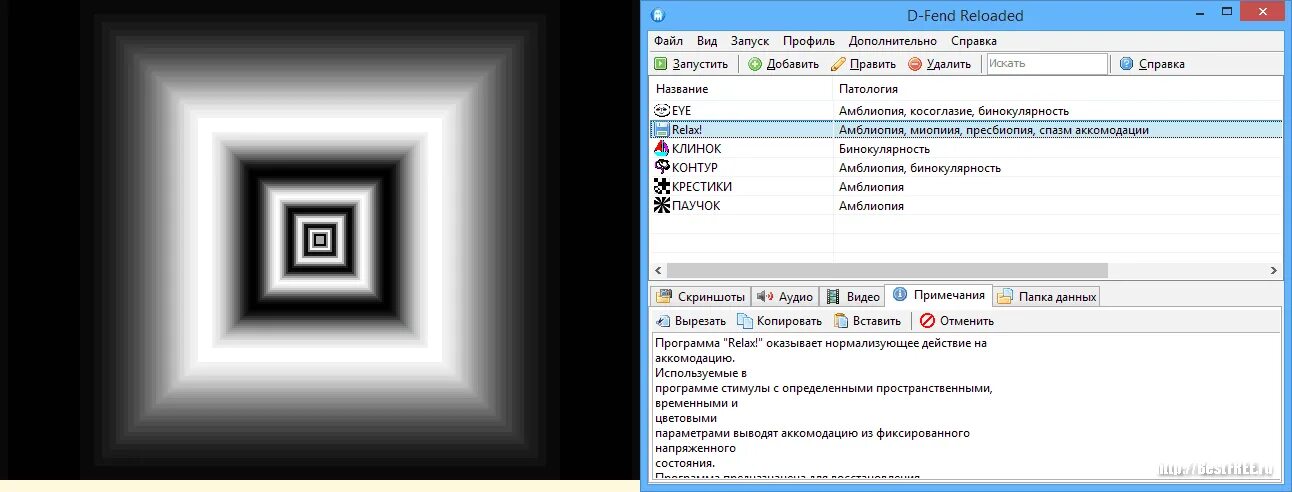Viewport: 1292px width, 492px height.
Task: Click the EYE profile icon
Action: 661,110
